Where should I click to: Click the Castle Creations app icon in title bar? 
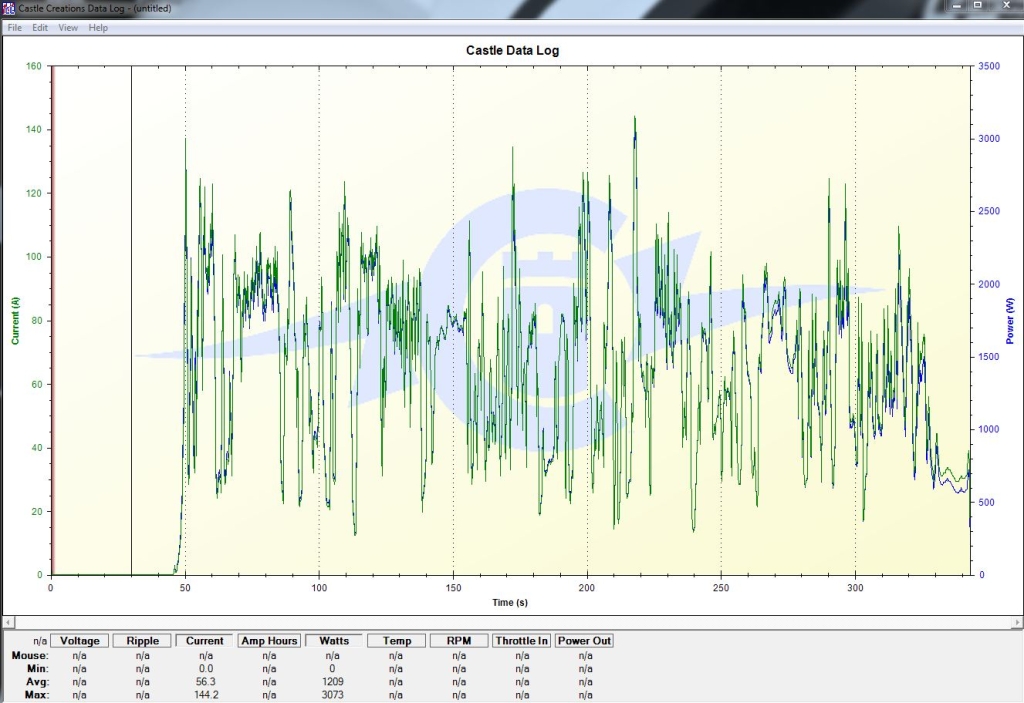[8, 8]
